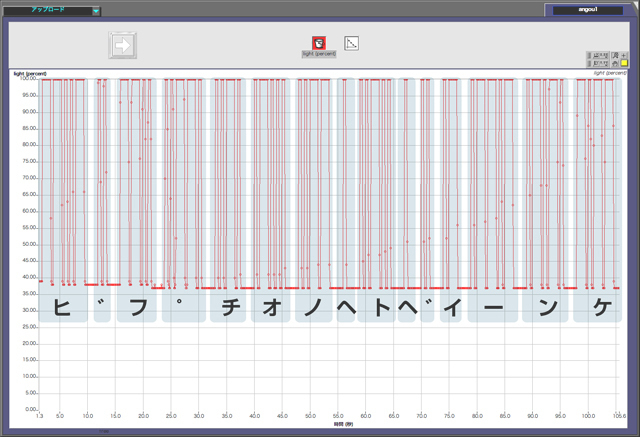640x437 pixels.
Task: Click the 25.00 y-axis value
Action: [x=30, y=327]
